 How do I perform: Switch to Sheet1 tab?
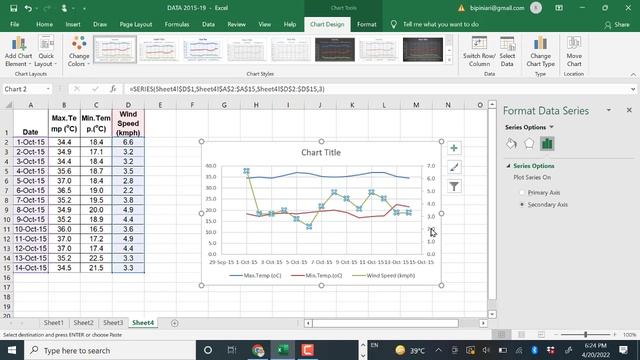coord(53,323)
